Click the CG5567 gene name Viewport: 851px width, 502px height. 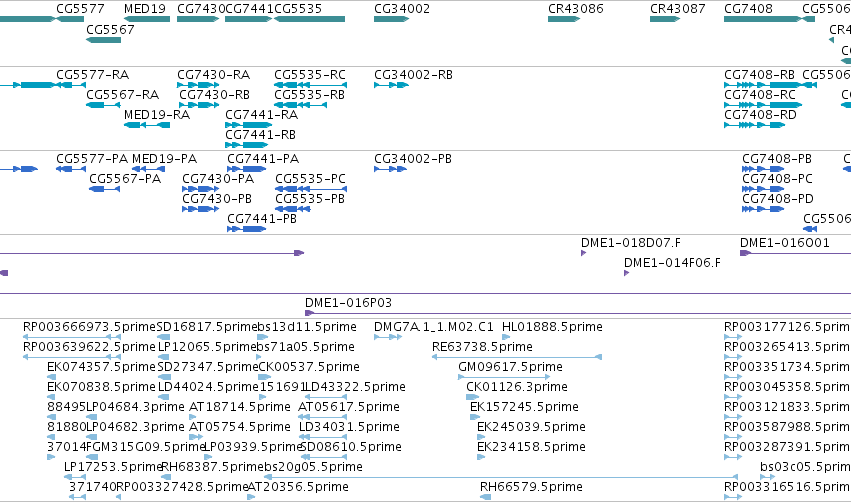(x=110, y=29)
